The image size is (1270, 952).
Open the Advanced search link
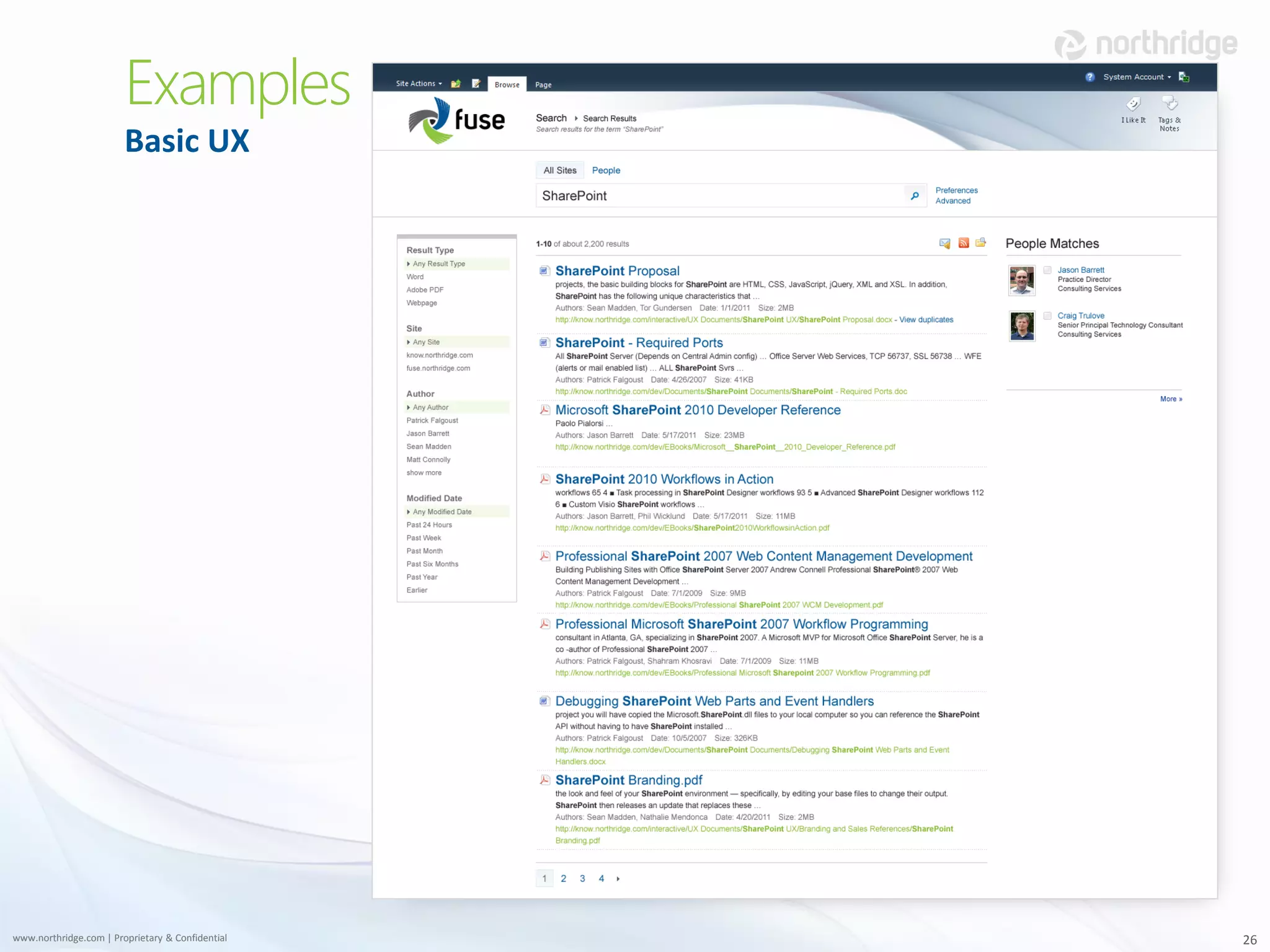point(953,201)
